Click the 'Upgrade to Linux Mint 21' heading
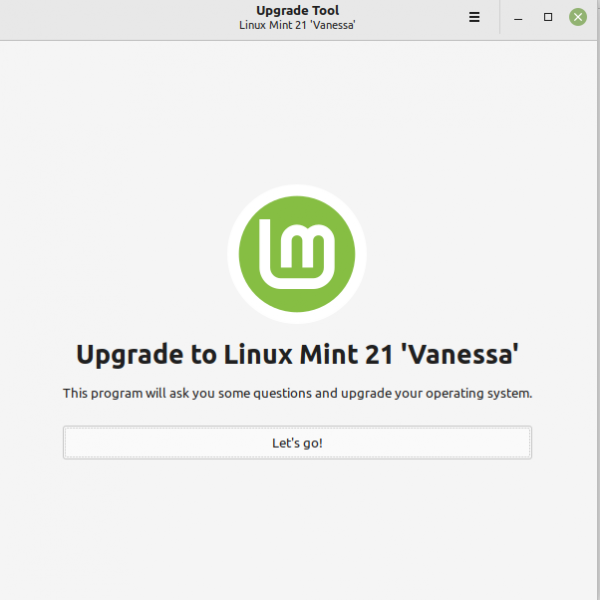 pyautogui.click(x=297, y=354)
